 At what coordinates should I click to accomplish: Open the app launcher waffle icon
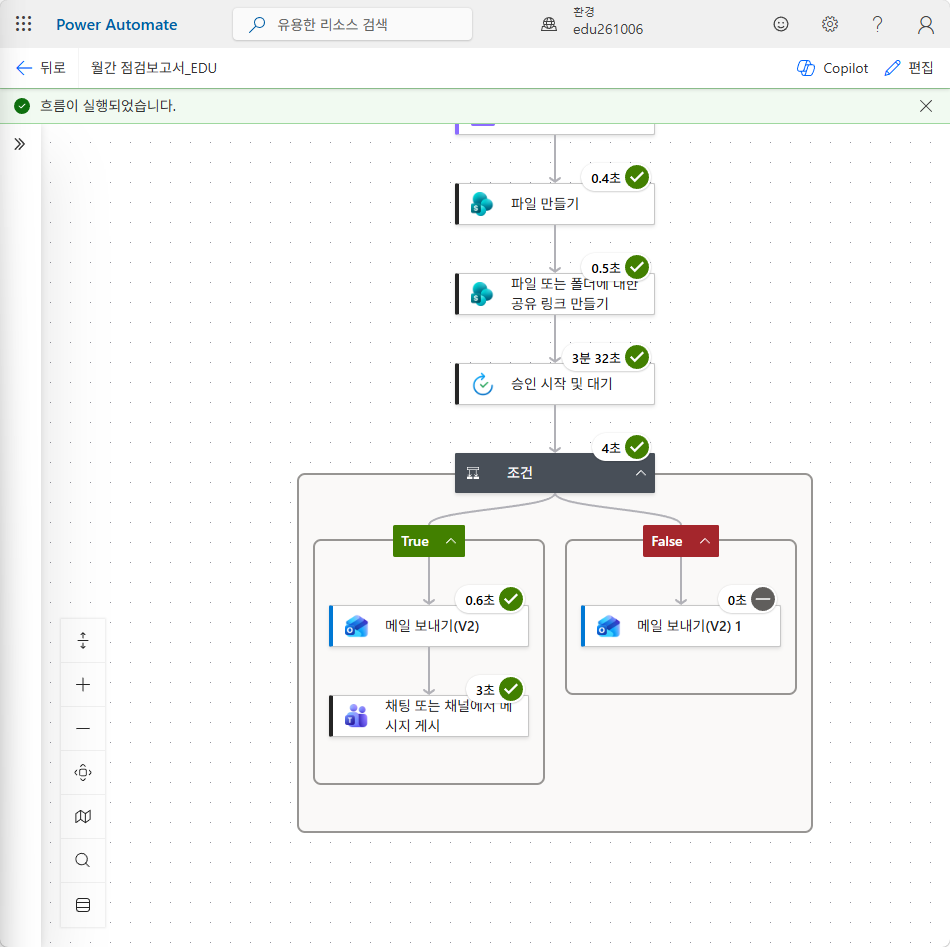point(24,24)
